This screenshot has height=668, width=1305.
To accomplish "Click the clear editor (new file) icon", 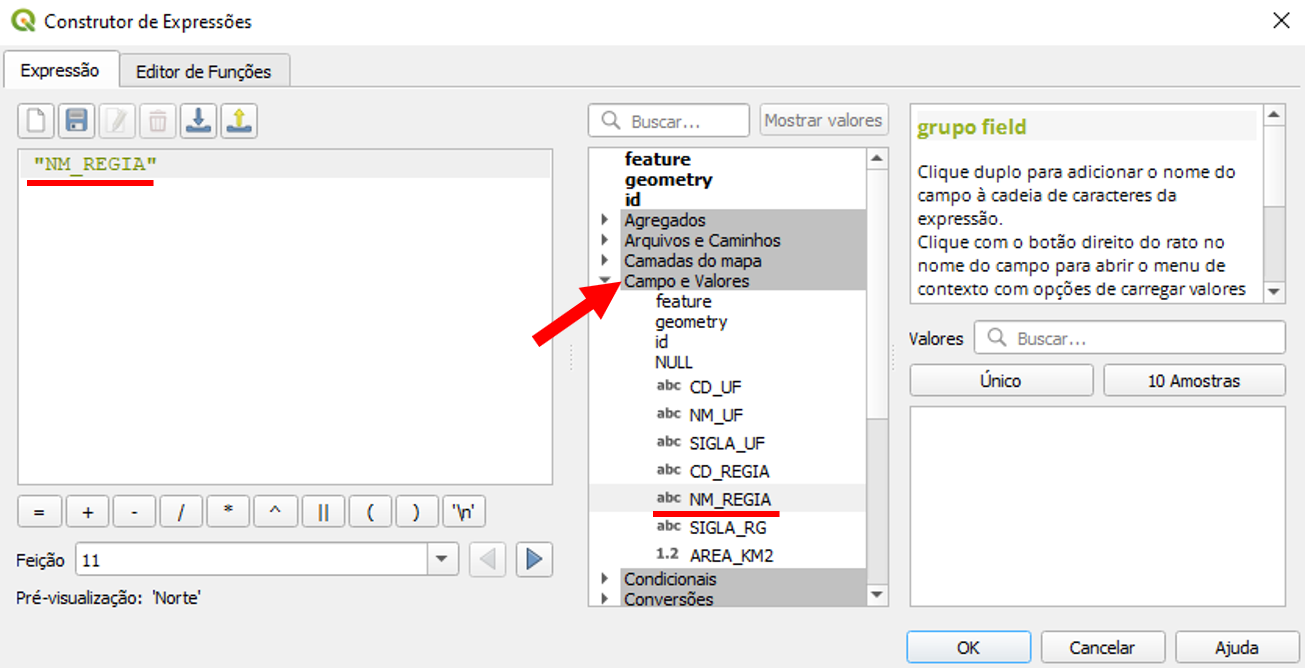I will (x=37, y=122).
